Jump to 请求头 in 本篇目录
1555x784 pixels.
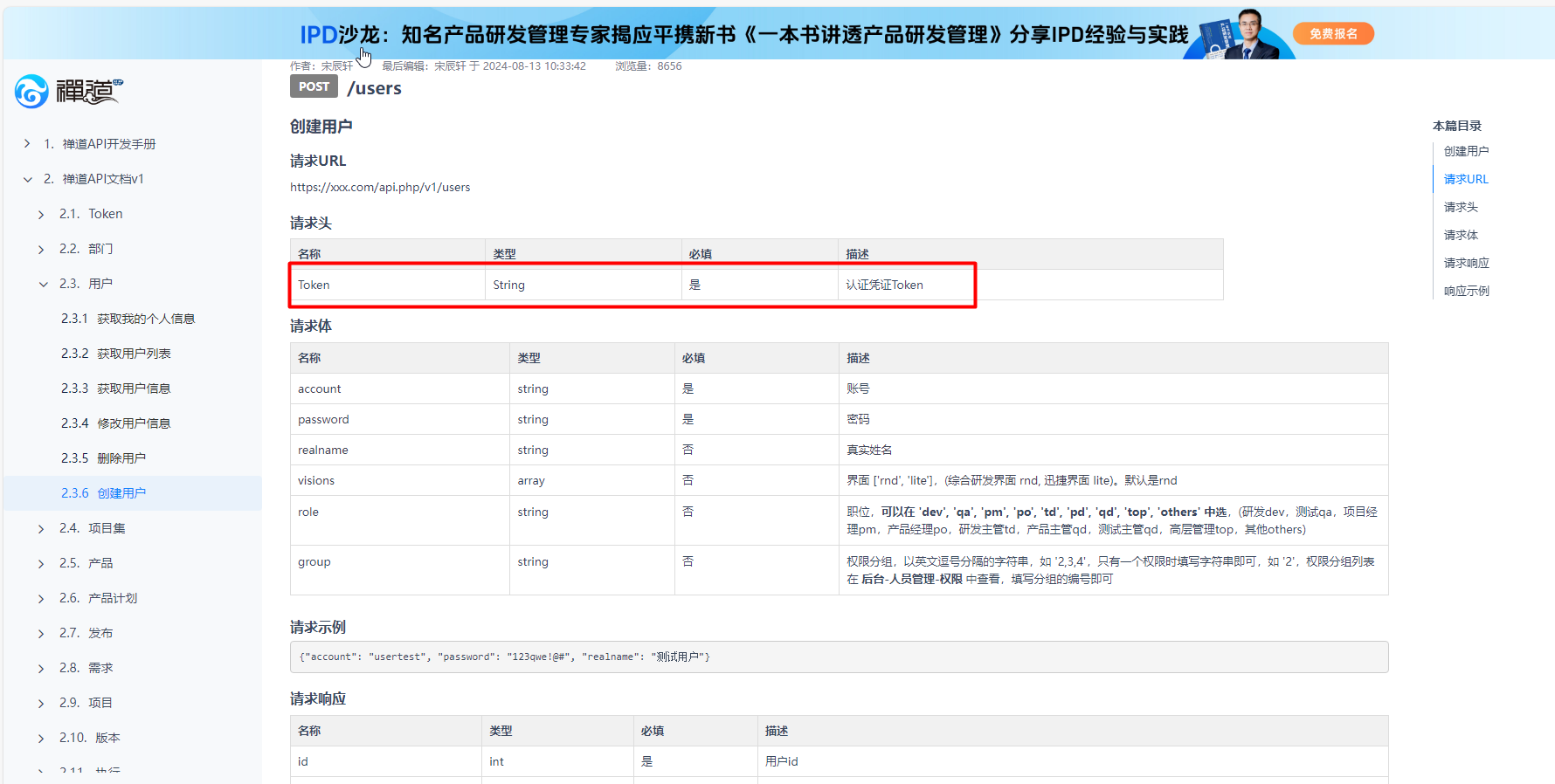point(1461,207)
